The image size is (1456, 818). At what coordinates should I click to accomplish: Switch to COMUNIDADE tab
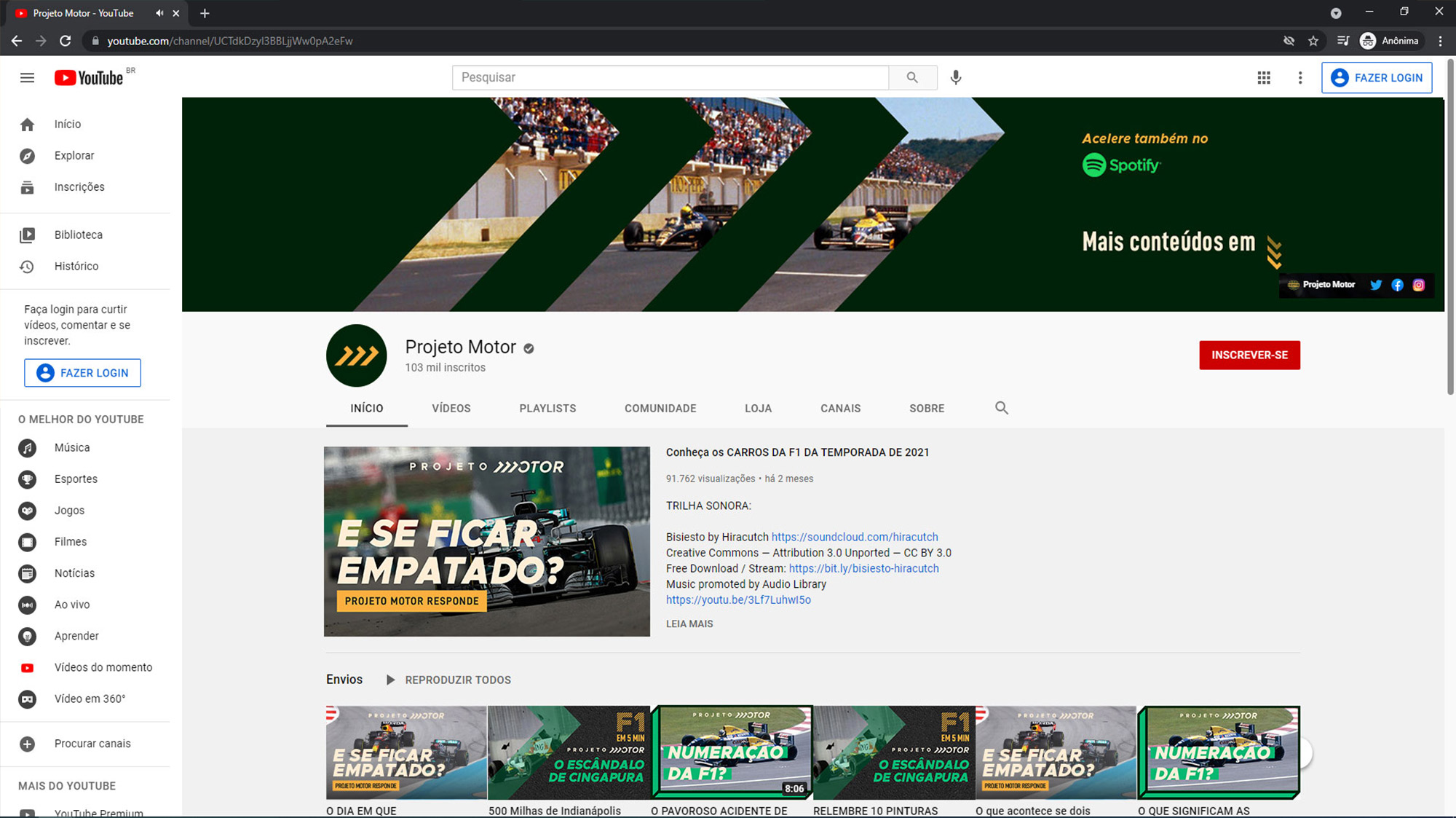tap(660, 409)
